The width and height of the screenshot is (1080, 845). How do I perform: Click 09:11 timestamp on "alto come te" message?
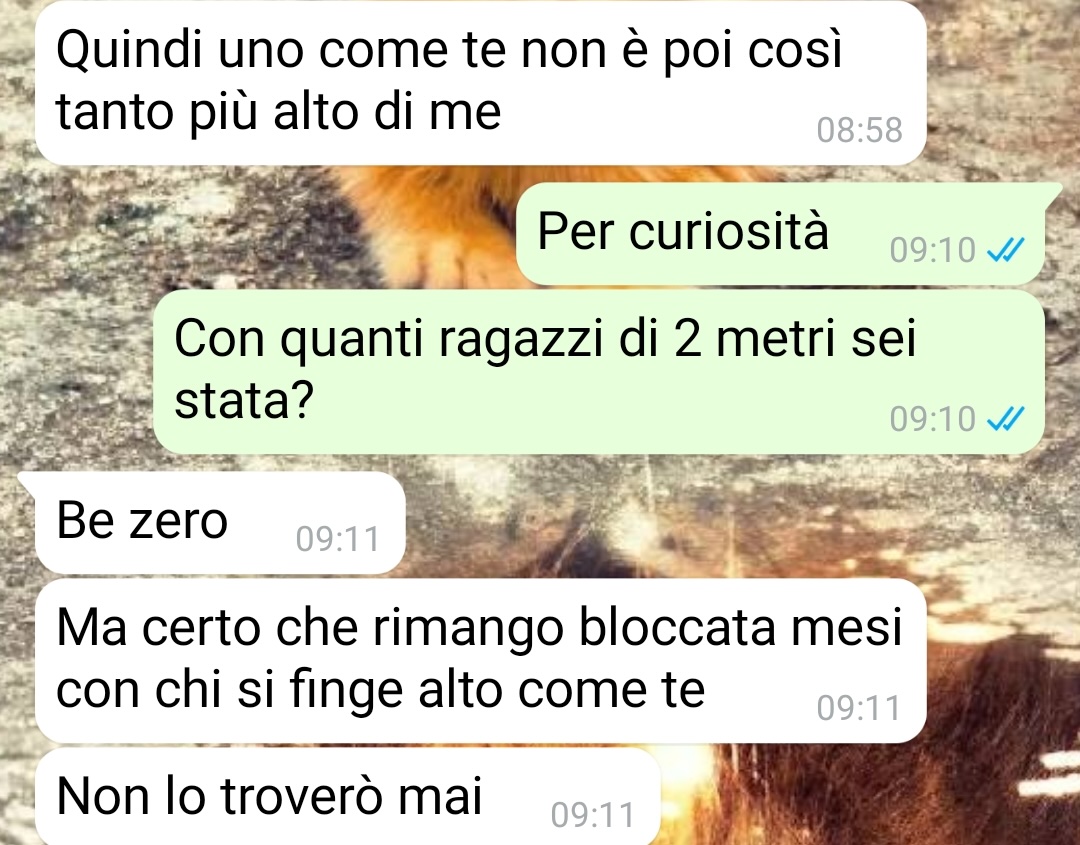(859, 708)
